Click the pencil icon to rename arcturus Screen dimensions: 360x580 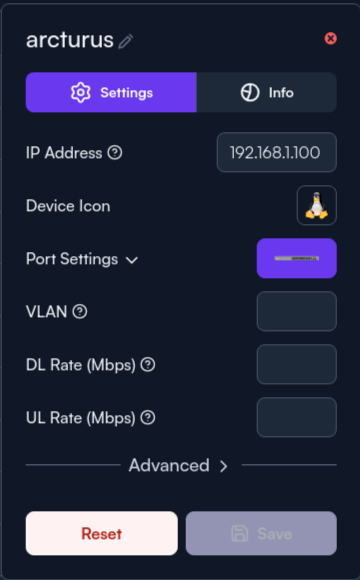click(126, 41)
